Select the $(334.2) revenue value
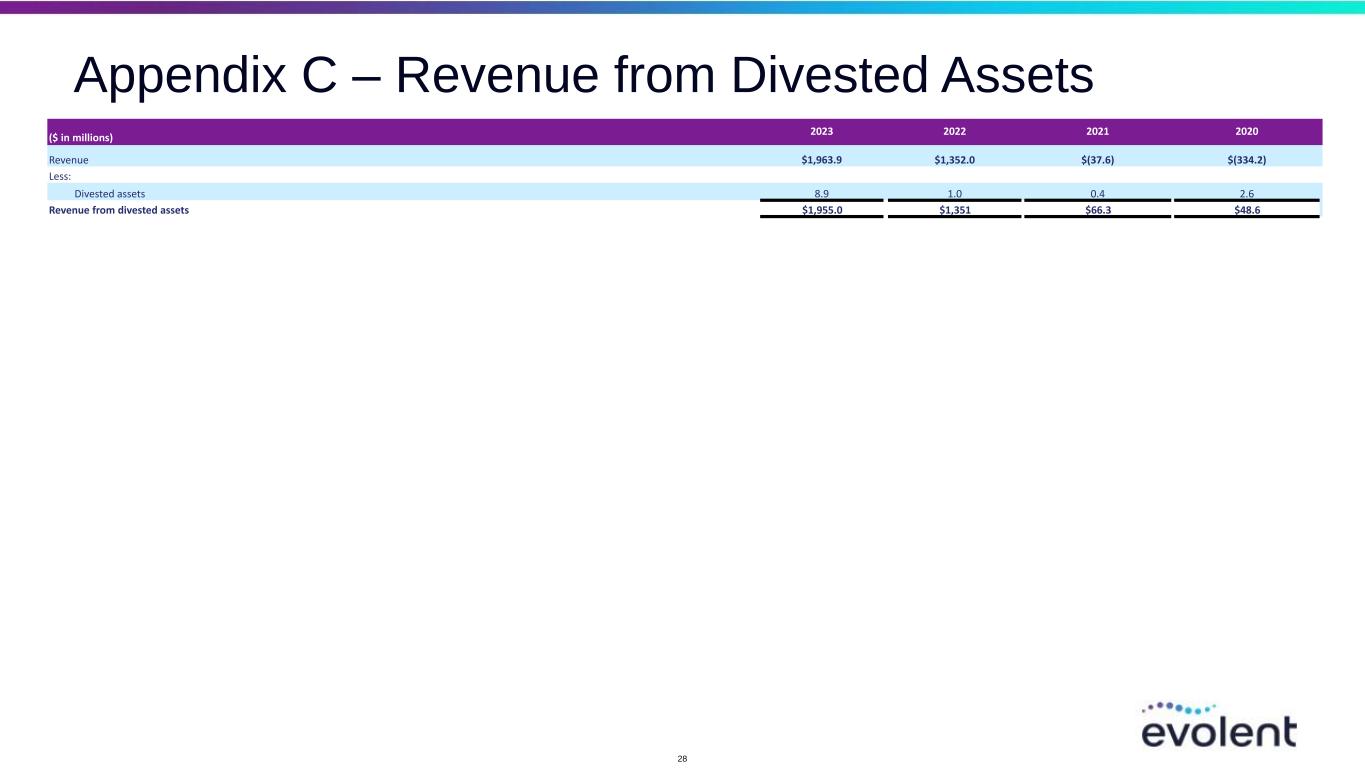 tap(1246, 159)
